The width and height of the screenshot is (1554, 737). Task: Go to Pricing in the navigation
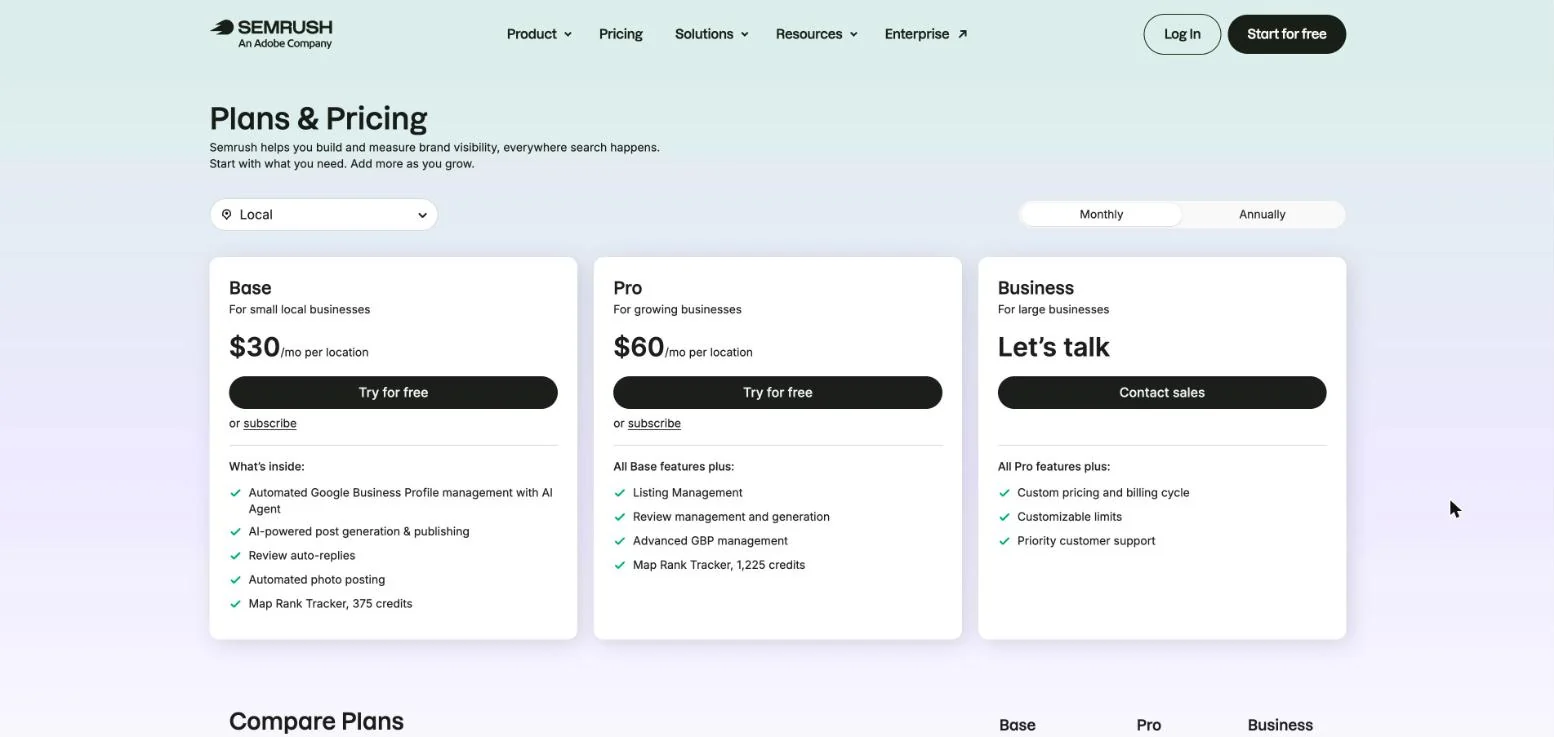point(621,34)
